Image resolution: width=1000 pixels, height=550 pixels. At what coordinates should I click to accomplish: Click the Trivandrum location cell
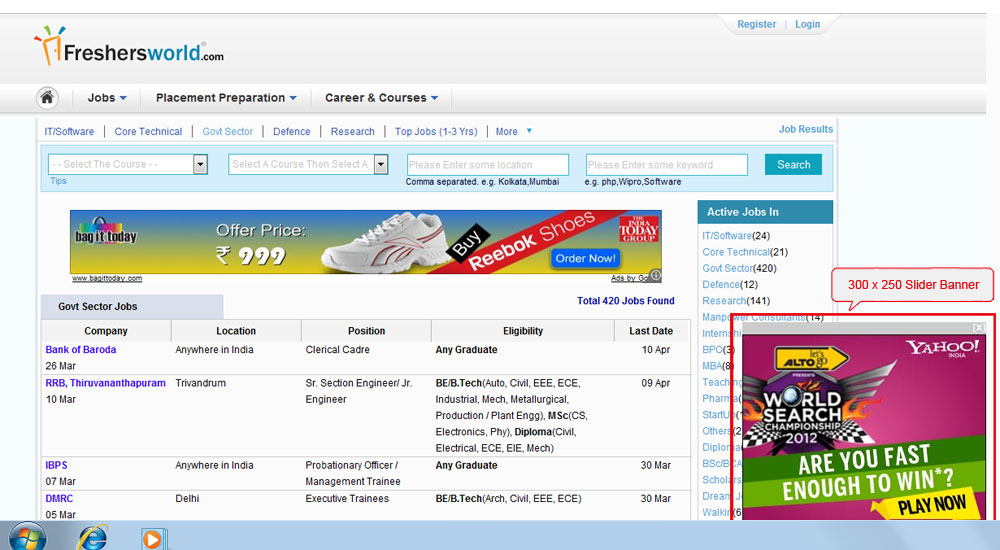[x=200, y=383]
